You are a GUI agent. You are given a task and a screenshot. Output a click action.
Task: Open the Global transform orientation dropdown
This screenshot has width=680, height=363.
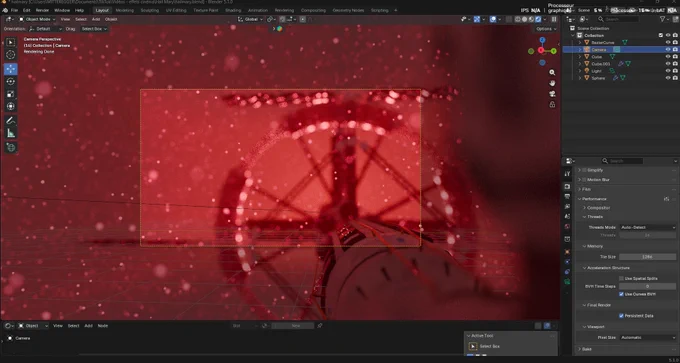[251, 19]
